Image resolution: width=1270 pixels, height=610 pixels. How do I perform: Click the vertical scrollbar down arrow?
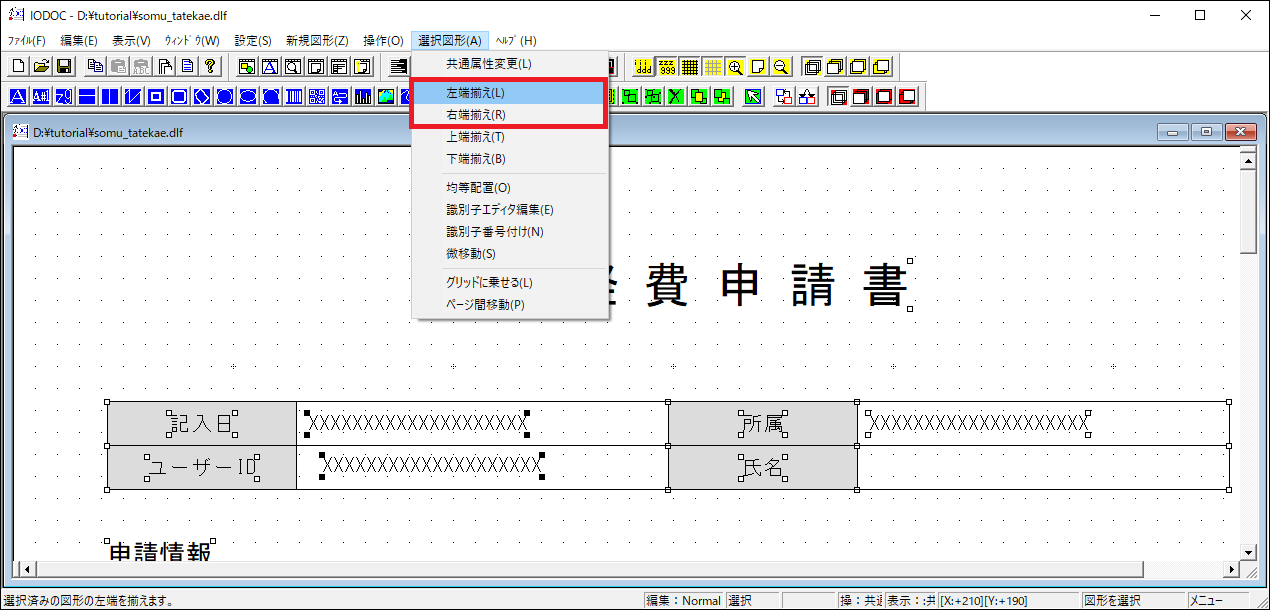[1247, 552]
